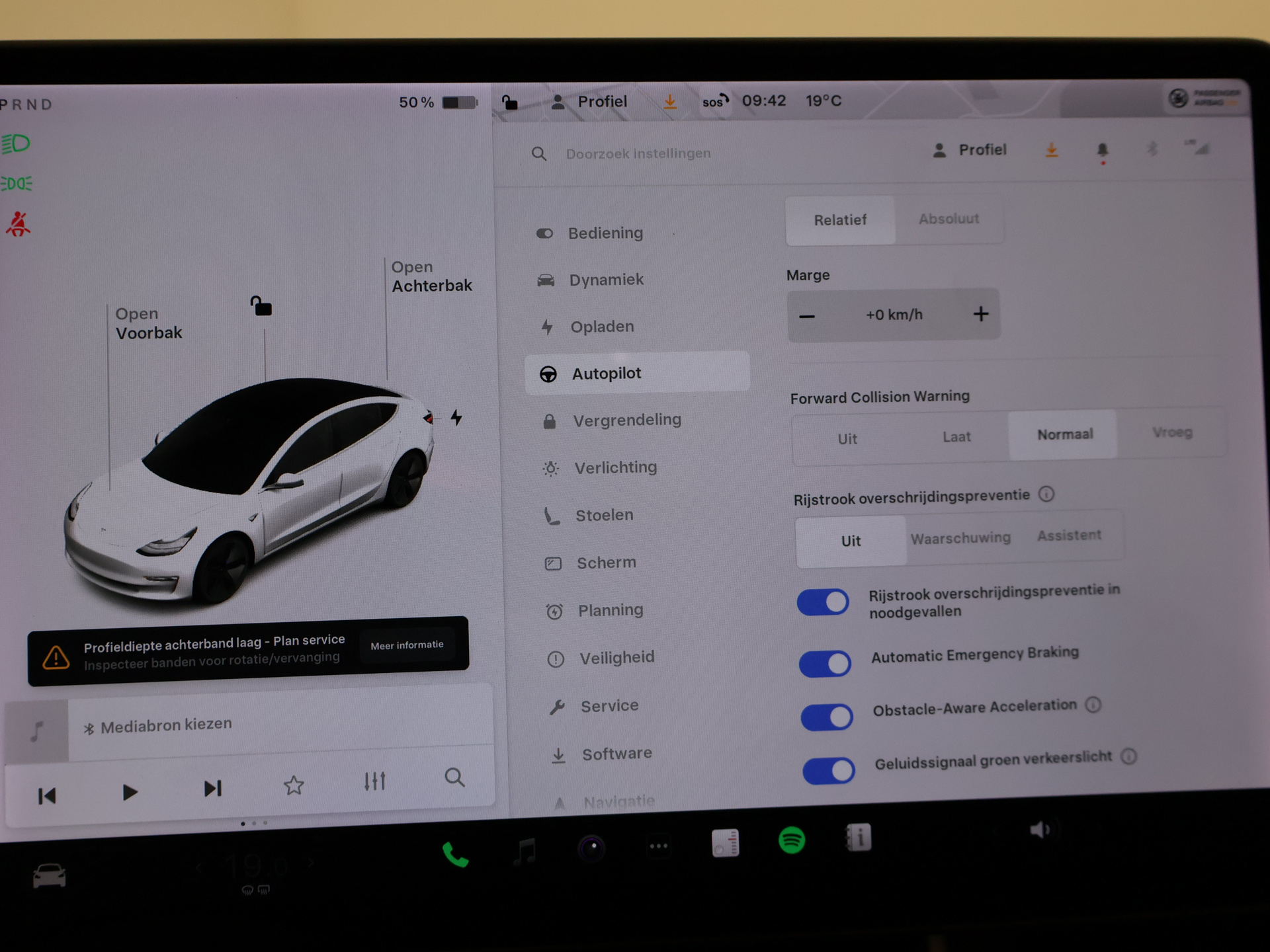1270x952 pixels.
Task: Tap the seatbelt warning indicator
Action: pos(18,225)
